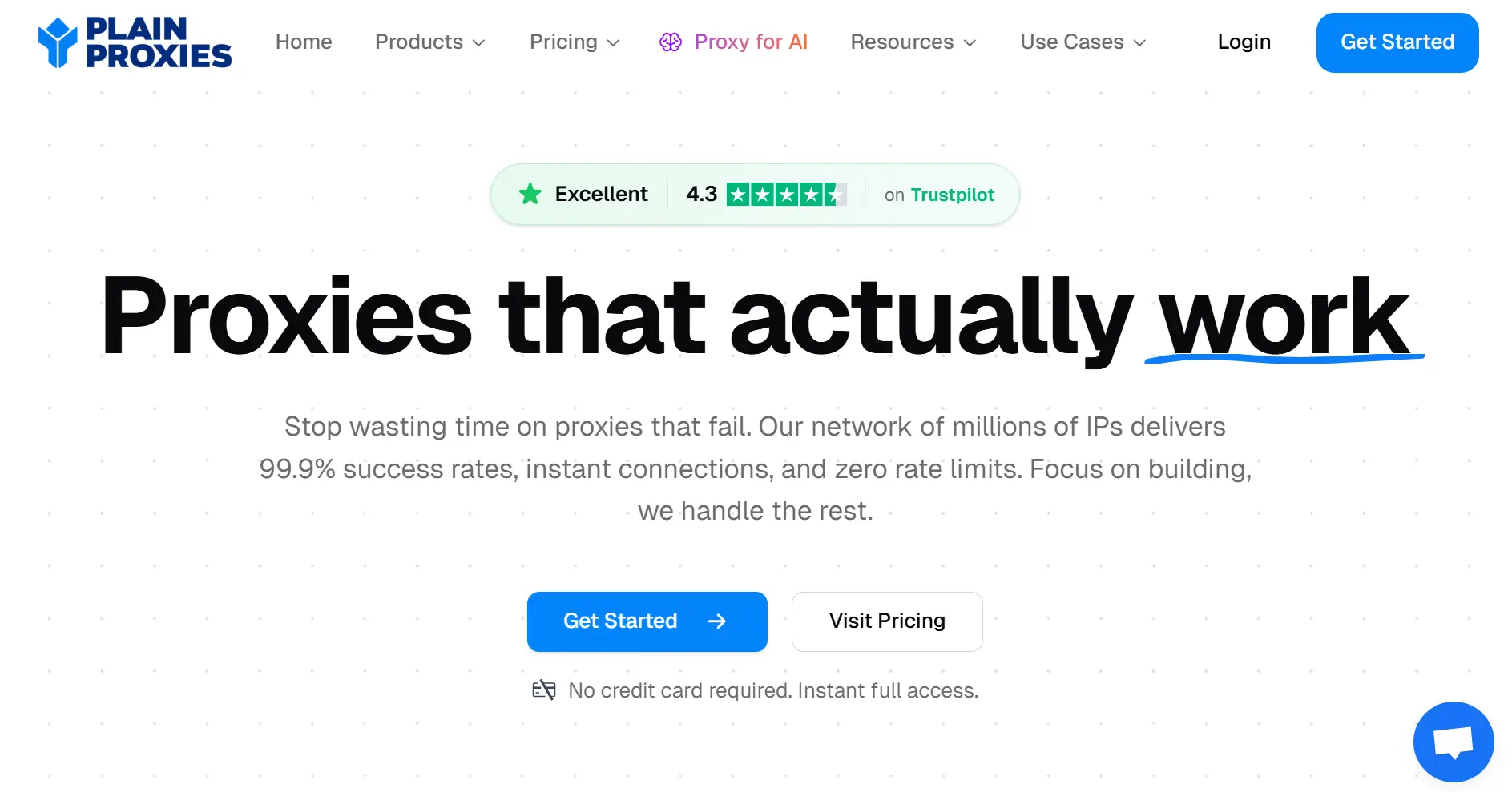Open the Resources dropdown menu
Image resolution: width=1512 pixels, height=792 pixels.
[913, 42]
